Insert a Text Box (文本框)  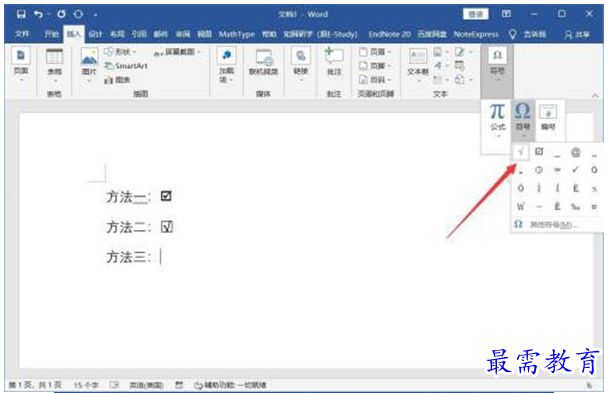click(418, 65)
